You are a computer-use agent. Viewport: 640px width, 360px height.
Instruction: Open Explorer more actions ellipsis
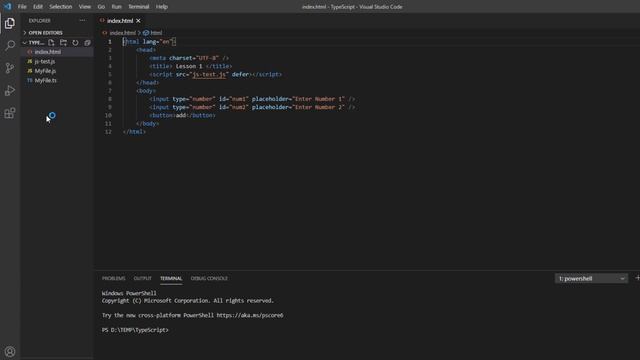click(x=82, y=20)
